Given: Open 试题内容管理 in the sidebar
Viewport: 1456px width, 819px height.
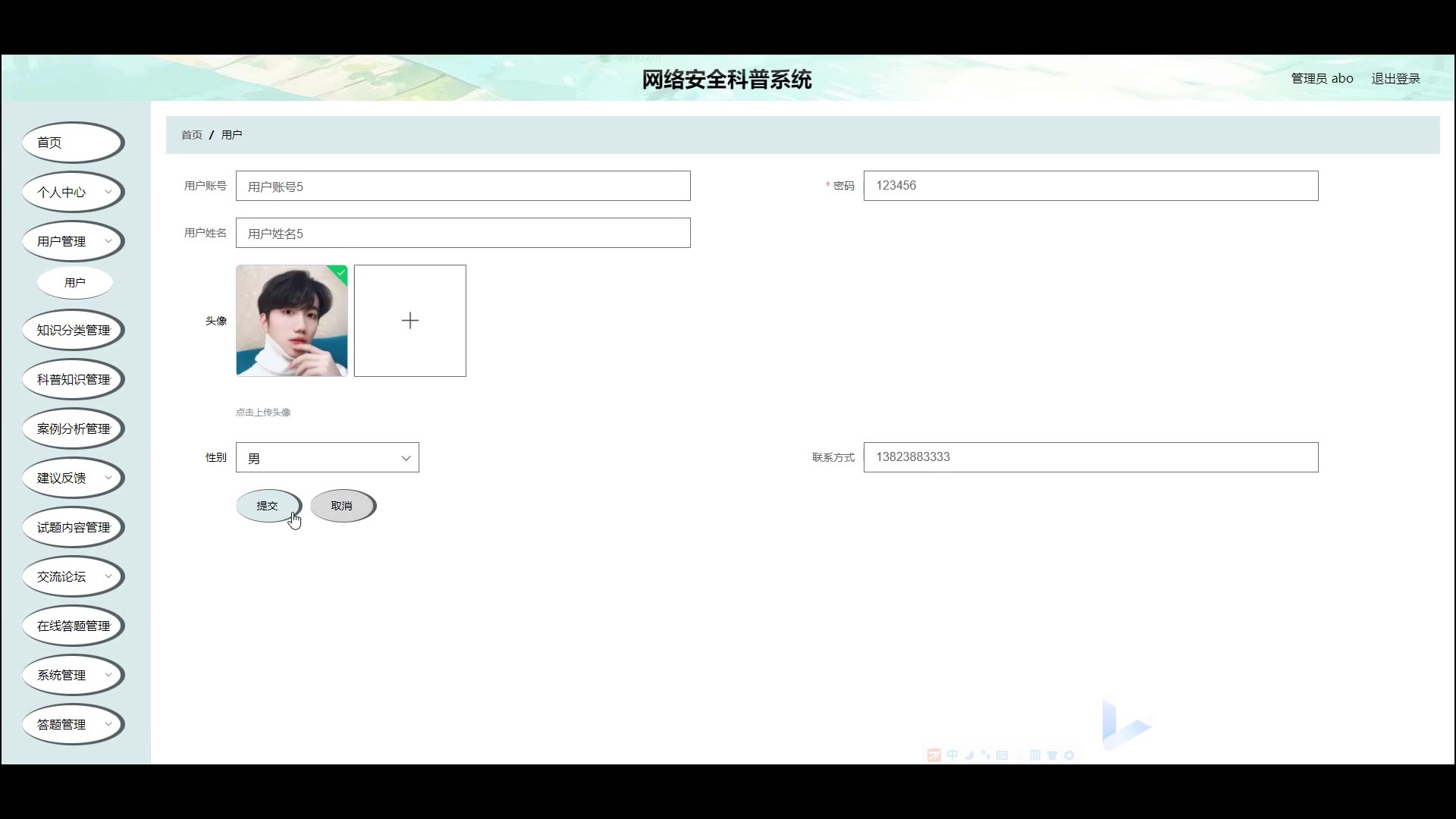Looking at the screenshot, I should point(73,527).
